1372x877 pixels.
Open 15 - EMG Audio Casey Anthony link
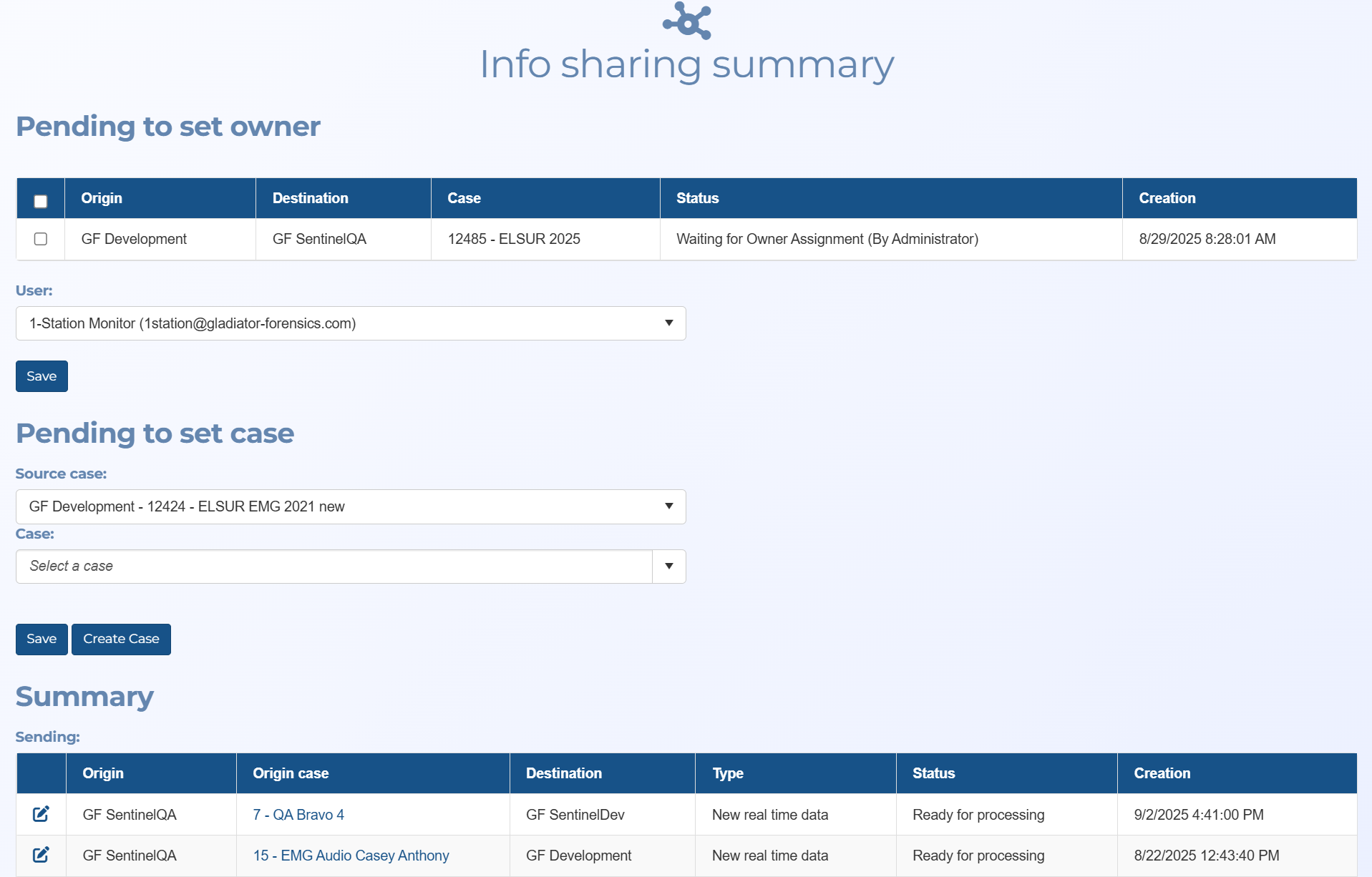(x=351, y=856)
